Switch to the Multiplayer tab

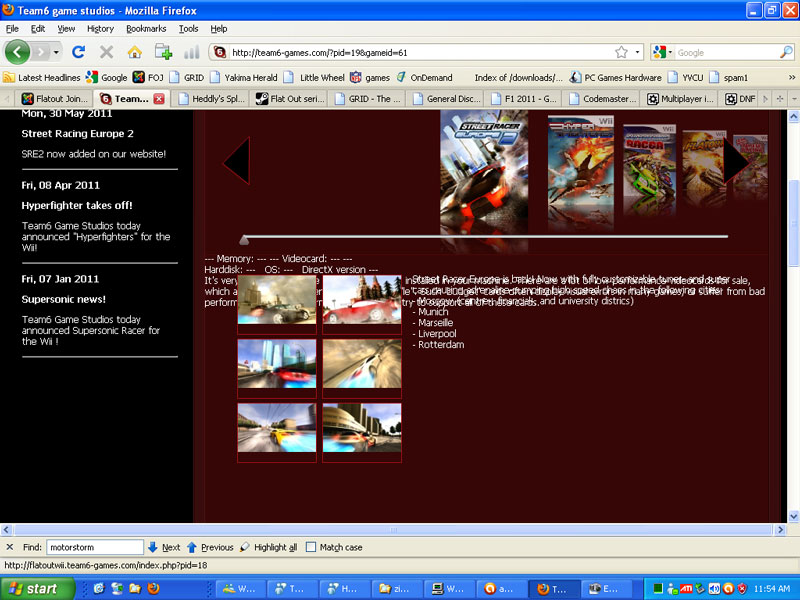point(680,98)
